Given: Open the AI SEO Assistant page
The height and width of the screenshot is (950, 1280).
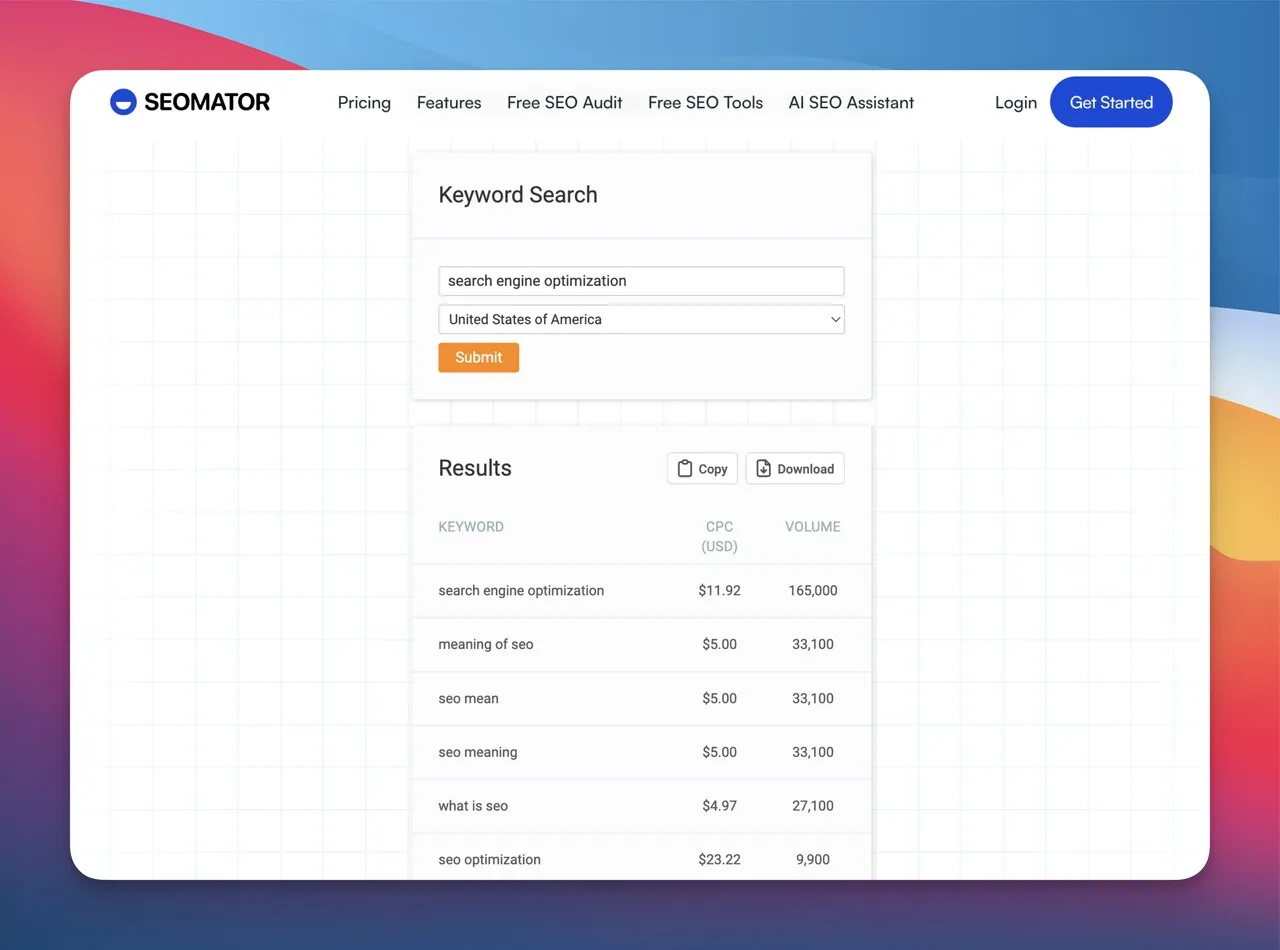Looking at the screenshot, I should [851, 102].
